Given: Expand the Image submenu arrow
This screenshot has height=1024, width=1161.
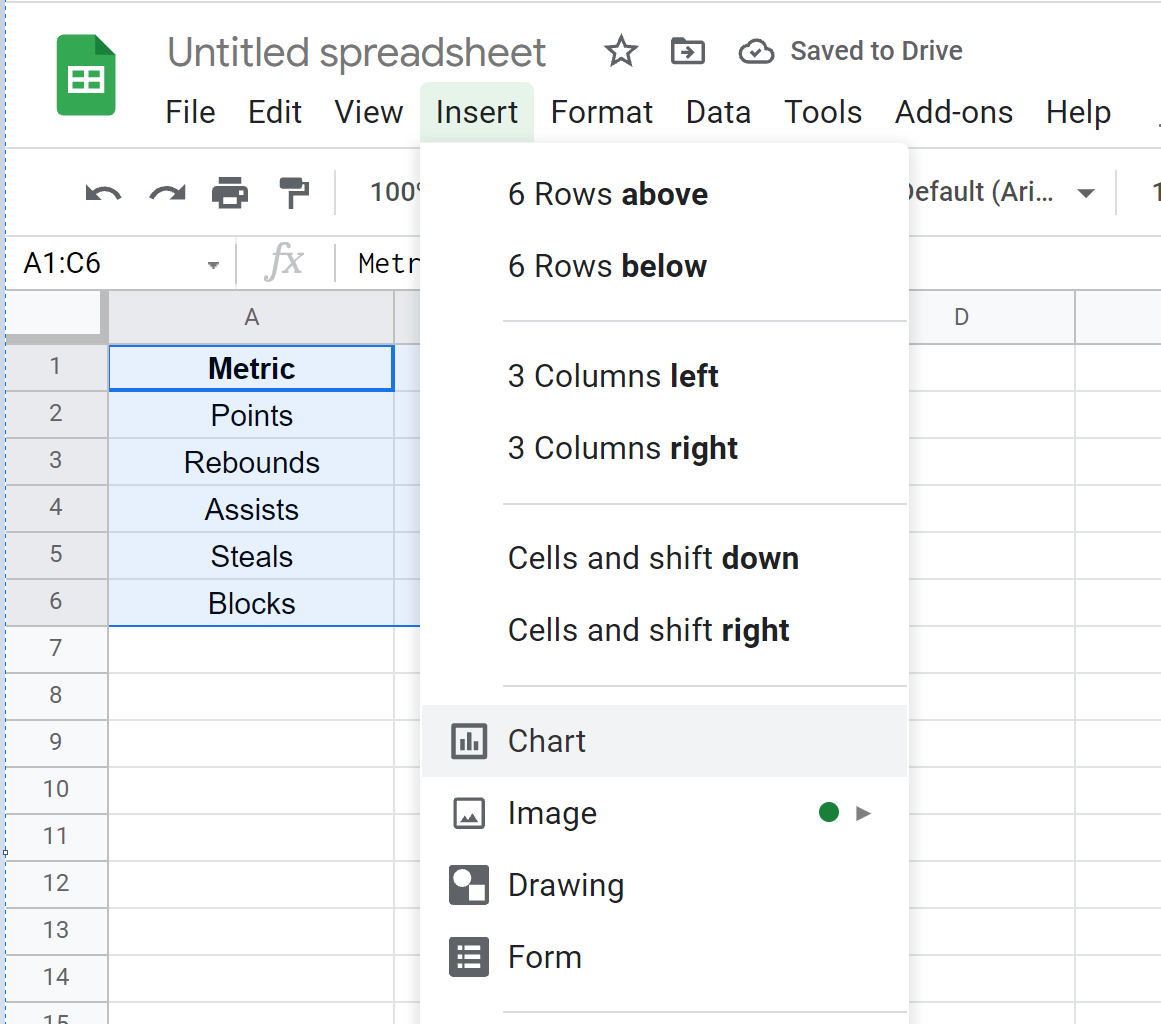Looking at the screenshot, I should (x=864, y=813).
